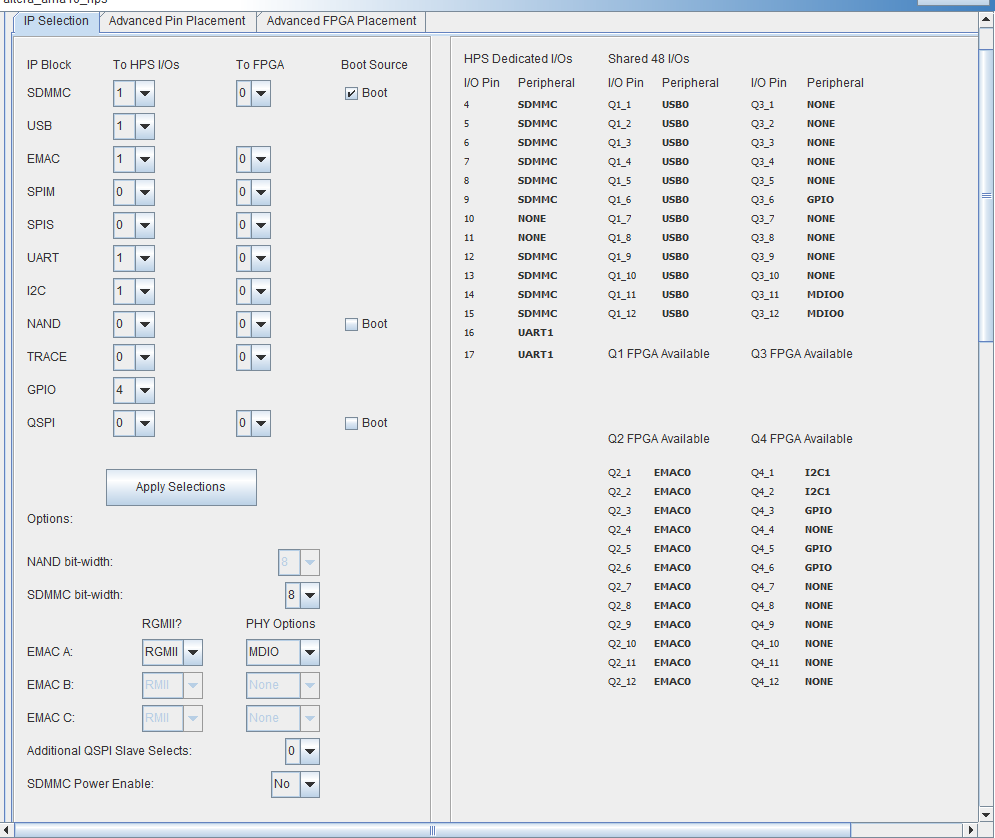
Task: Expand the EMAC A RGMII dropdown
Action: click(192, 653)
